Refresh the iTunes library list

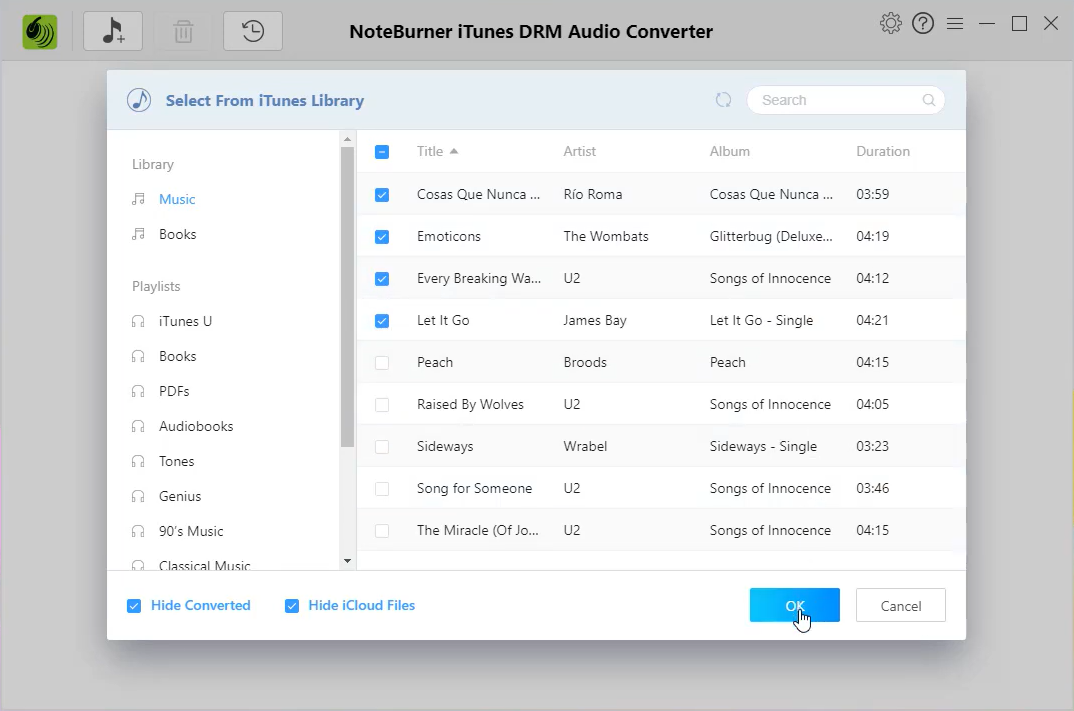[x=724, y=100]
